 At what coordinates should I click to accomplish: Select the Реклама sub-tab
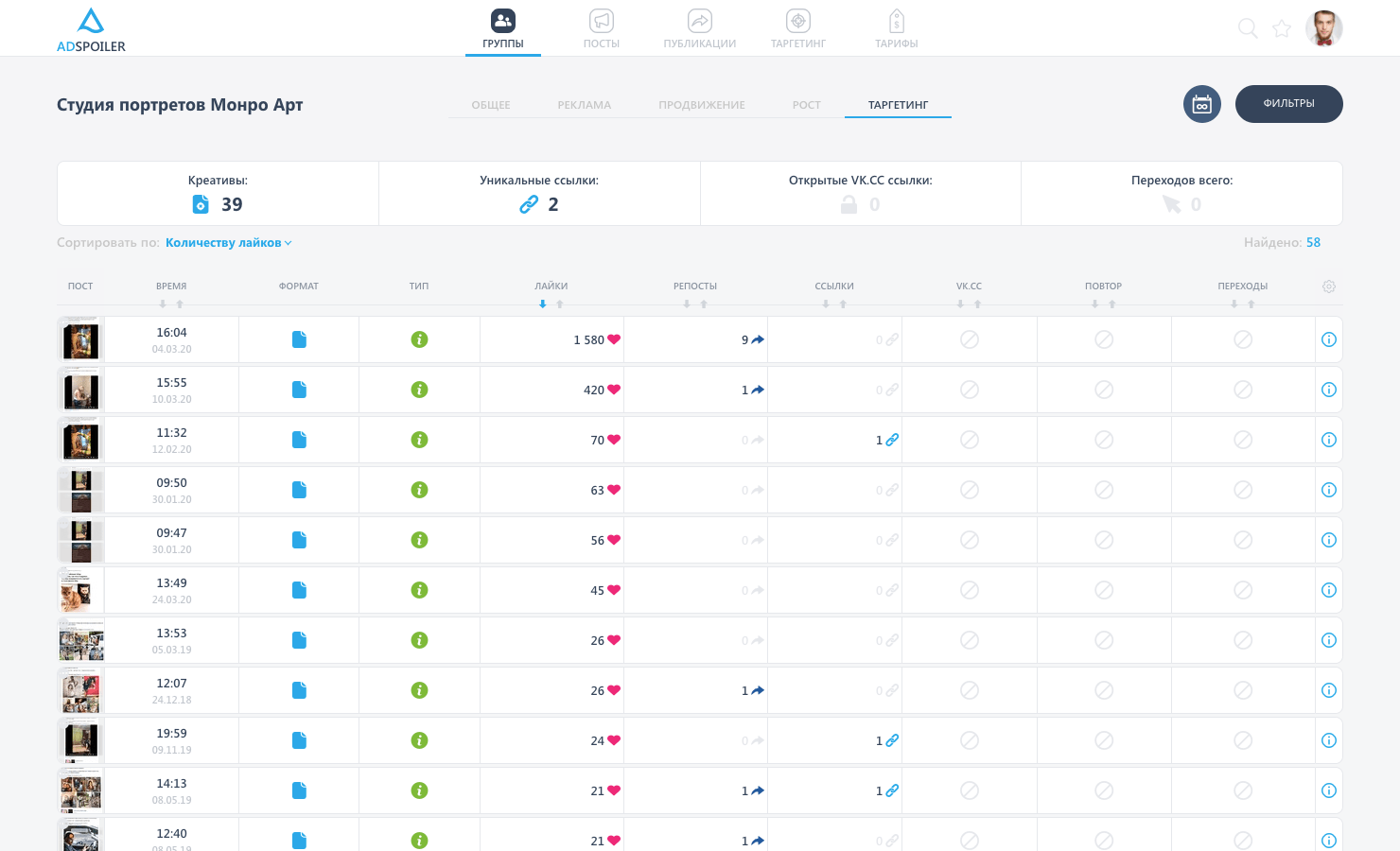point(584,105)
